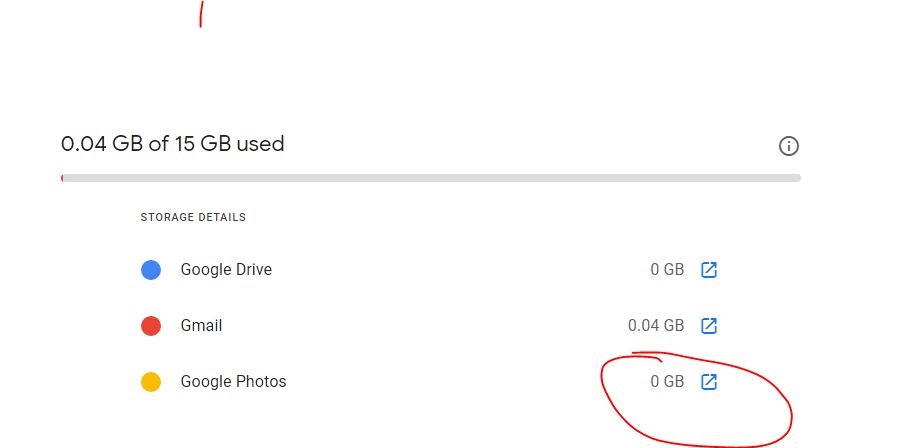
Task: Open Google Photos storage via external-link icon
Action: point(708,382)
